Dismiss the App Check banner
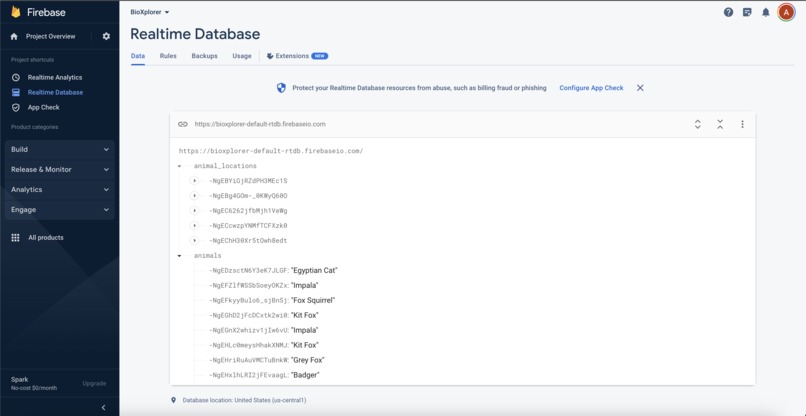Viewport: 806px width, 416px height. [640, 88]
